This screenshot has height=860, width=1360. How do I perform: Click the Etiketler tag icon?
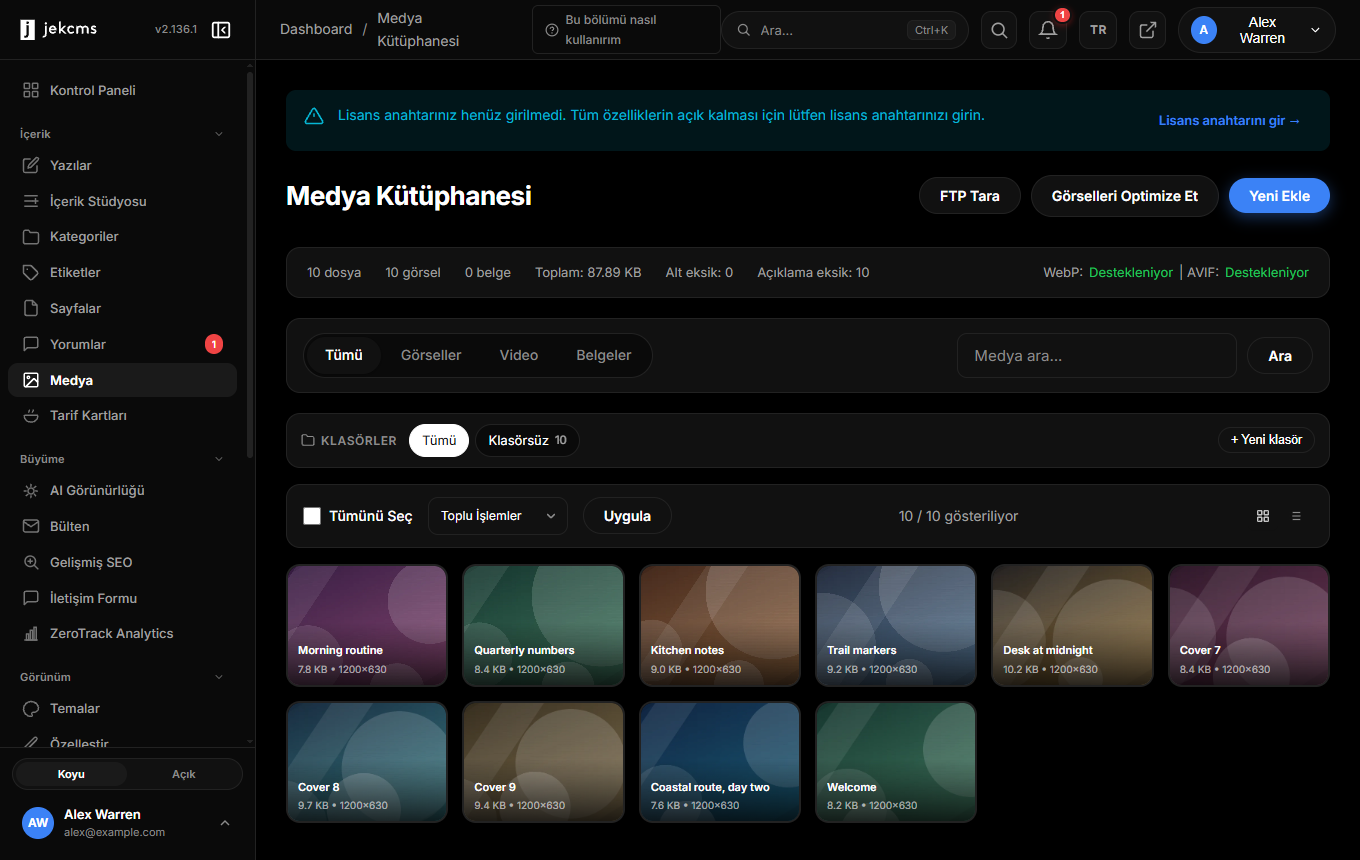[31, 272]
